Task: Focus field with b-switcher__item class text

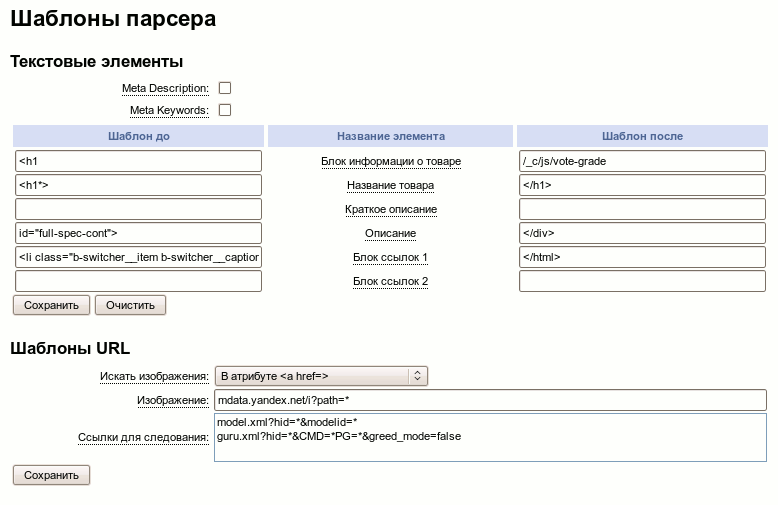Action: [138, 257]
